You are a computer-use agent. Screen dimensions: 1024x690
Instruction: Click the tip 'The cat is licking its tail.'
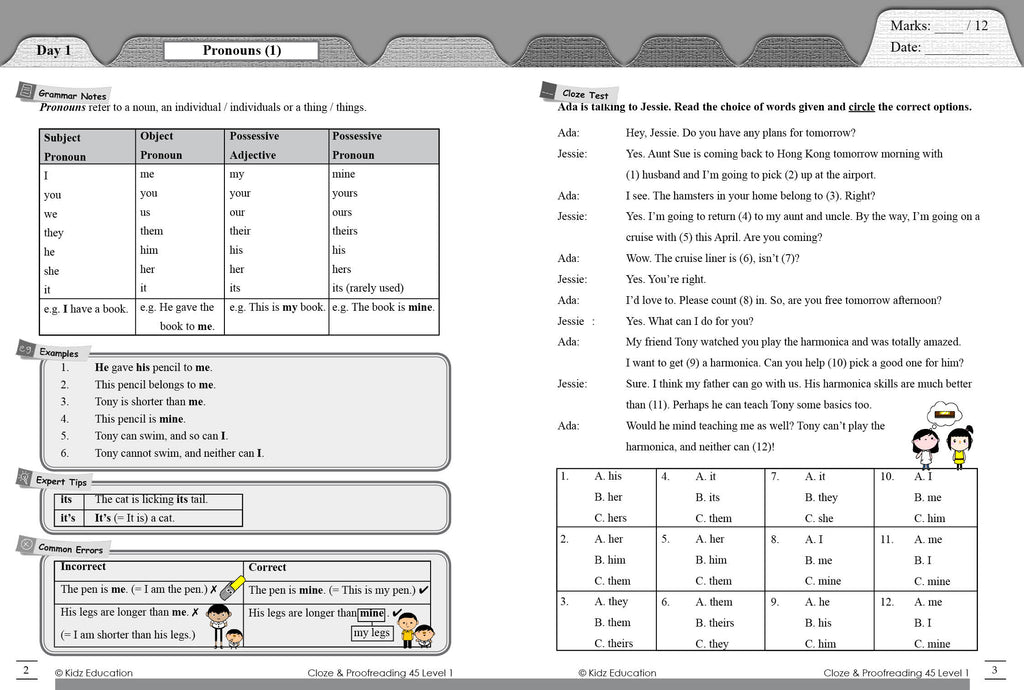pyautogui.click(x=151, y=499)
